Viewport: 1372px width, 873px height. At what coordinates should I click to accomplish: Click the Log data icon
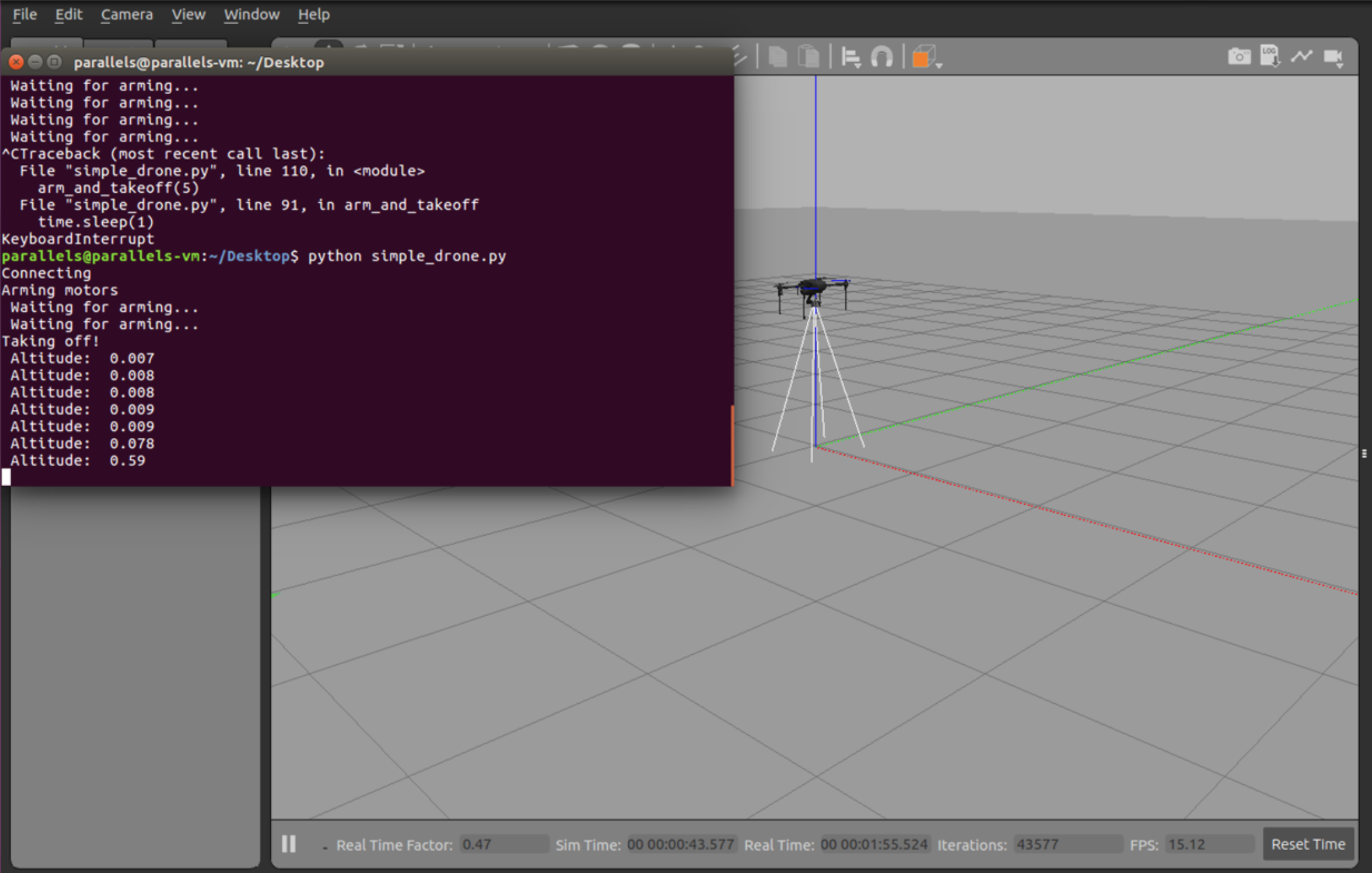pyautogui.click(x=1270, y=57)
